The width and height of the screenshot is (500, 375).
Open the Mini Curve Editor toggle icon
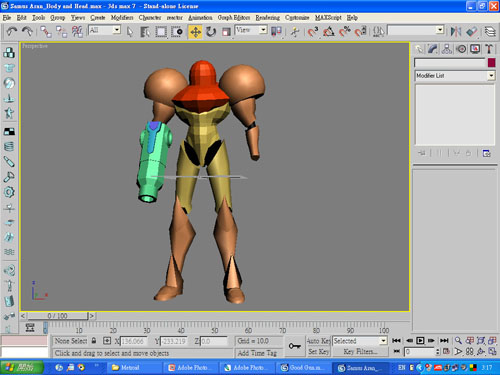point(30,328)
